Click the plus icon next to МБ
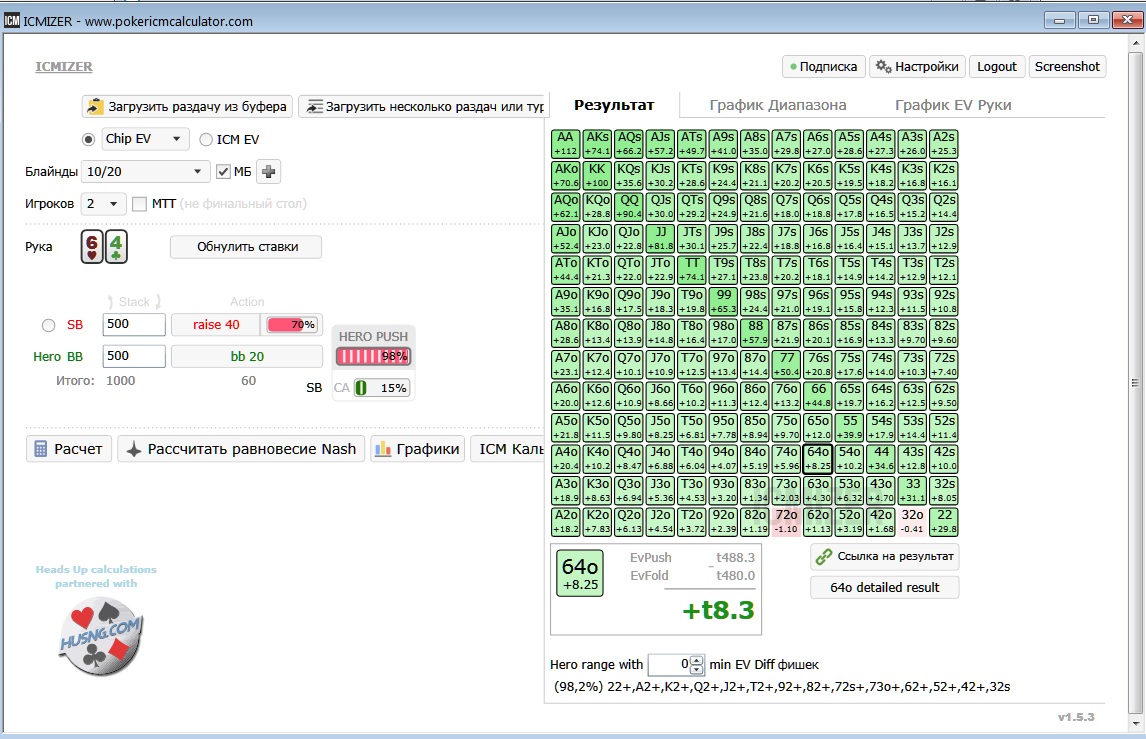1146x739 pixels. point(268,172)
